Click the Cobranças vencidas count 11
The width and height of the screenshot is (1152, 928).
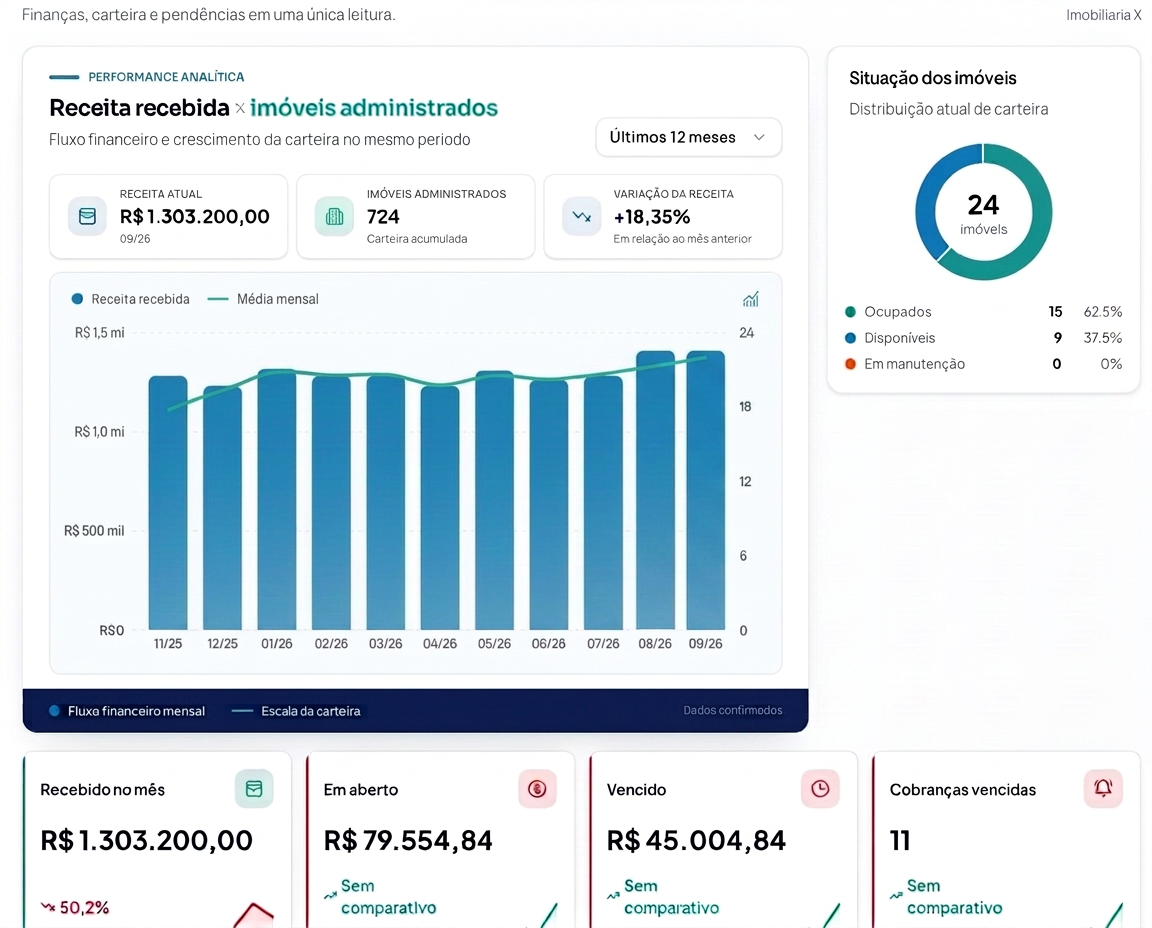900,841
